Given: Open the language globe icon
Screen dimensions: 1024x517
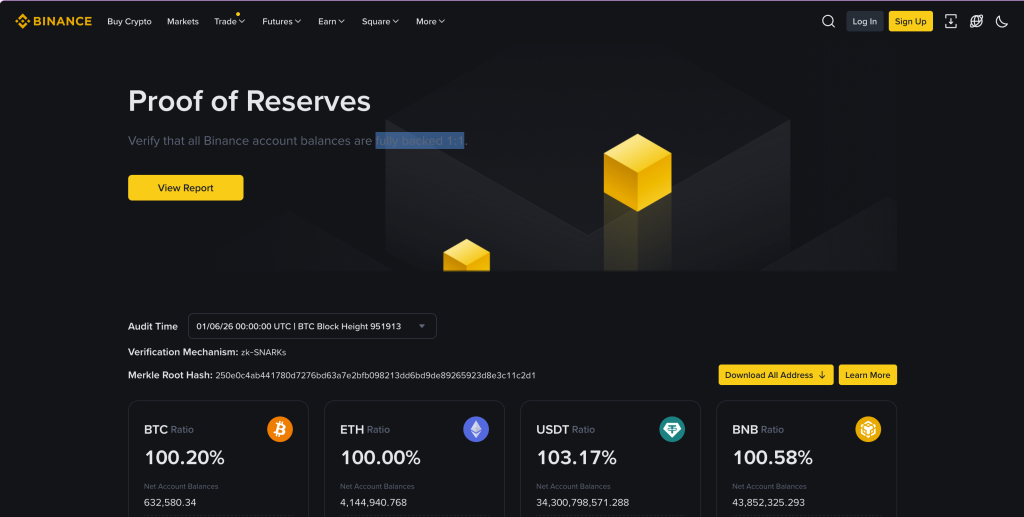Looking at the screenshot, I should (976, 22).
